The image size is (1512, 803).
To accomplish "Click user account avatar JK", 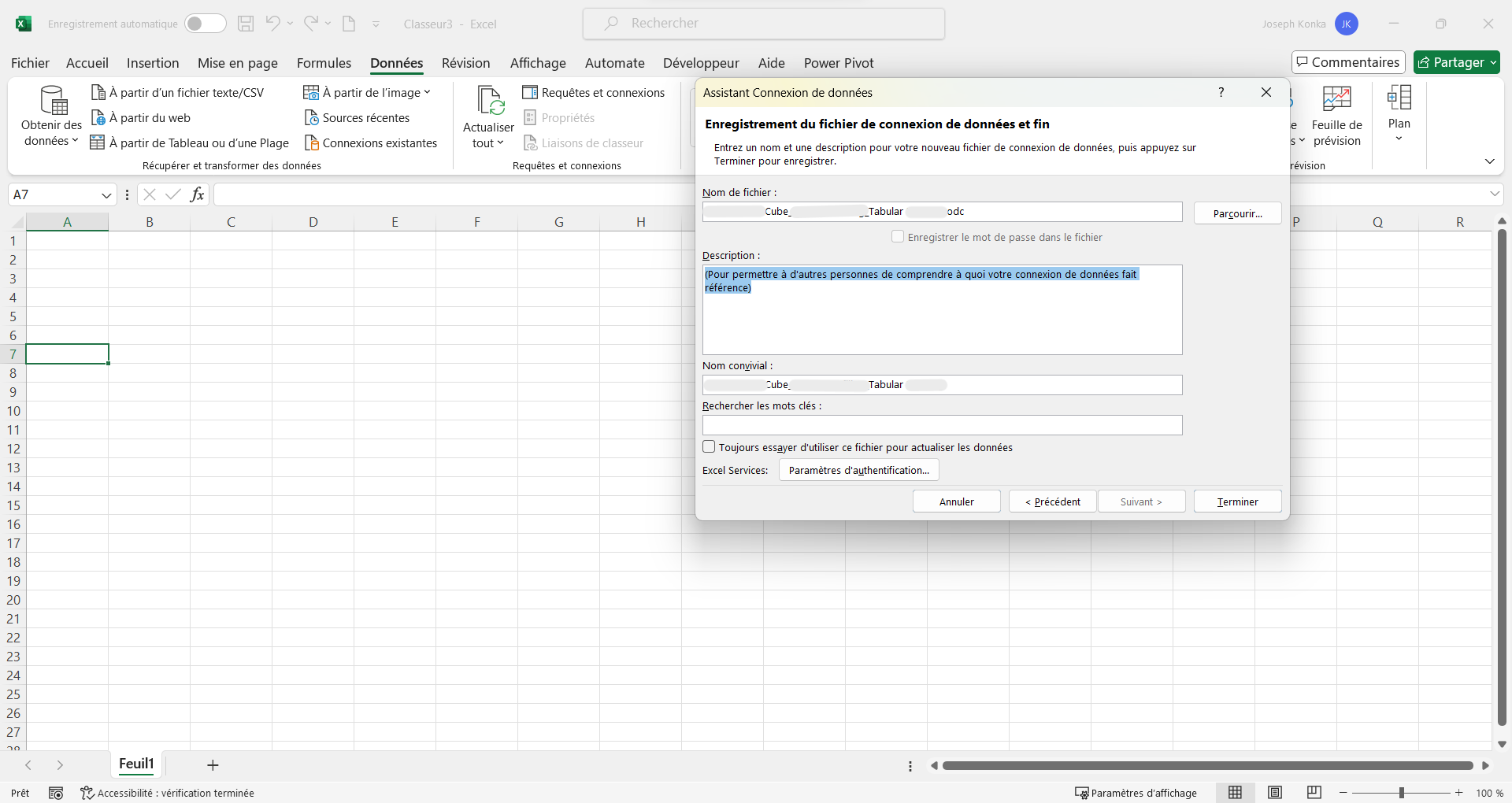I will pos(1347,24).
